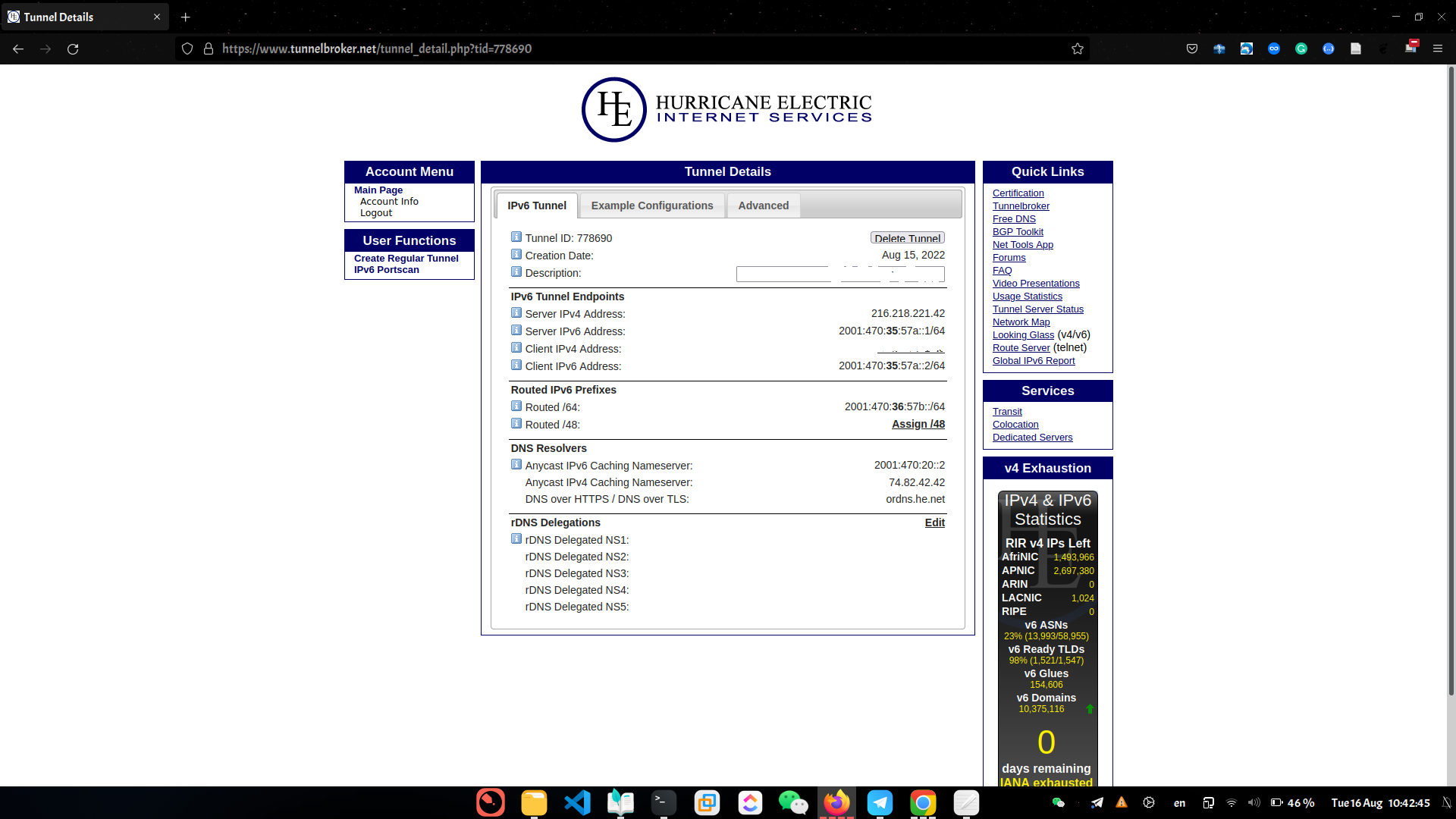Click the page vertical scrollbar
This screenshot has width=1456, height=819.
(x=1451, y=379)
